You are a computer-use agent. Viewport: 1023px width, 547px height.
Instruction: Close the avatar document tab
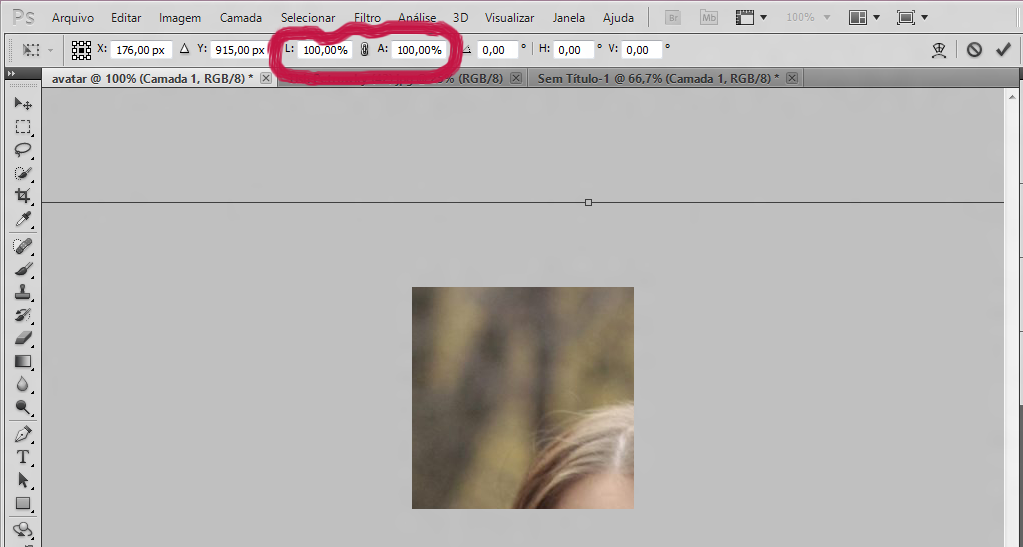266,78
